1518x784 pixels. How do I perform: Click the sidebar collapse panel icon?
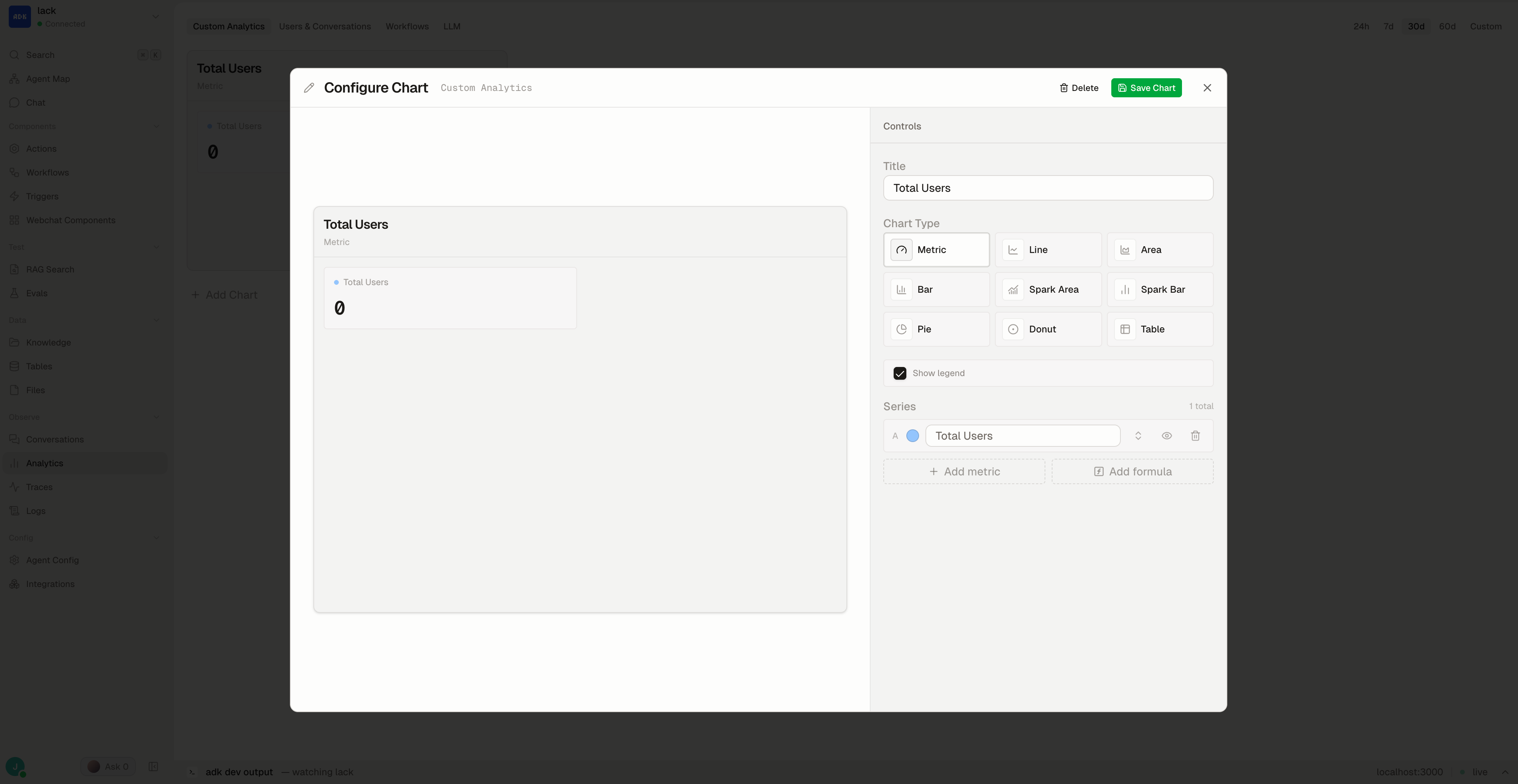point(153,766)
